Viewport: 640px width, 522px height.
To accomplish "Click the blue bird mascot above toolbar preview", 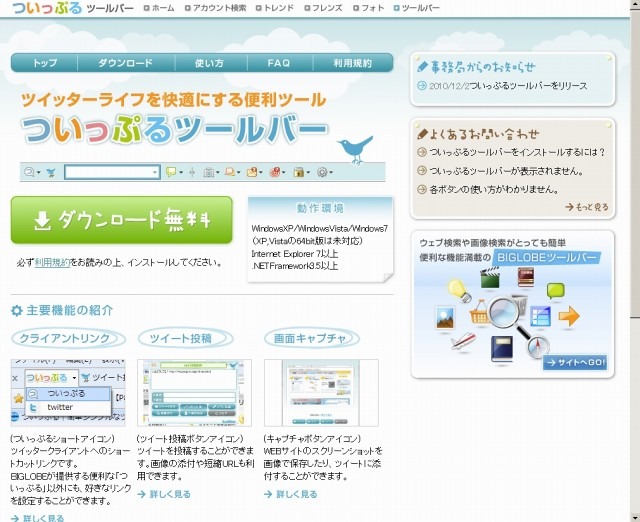I will point(355,149).
